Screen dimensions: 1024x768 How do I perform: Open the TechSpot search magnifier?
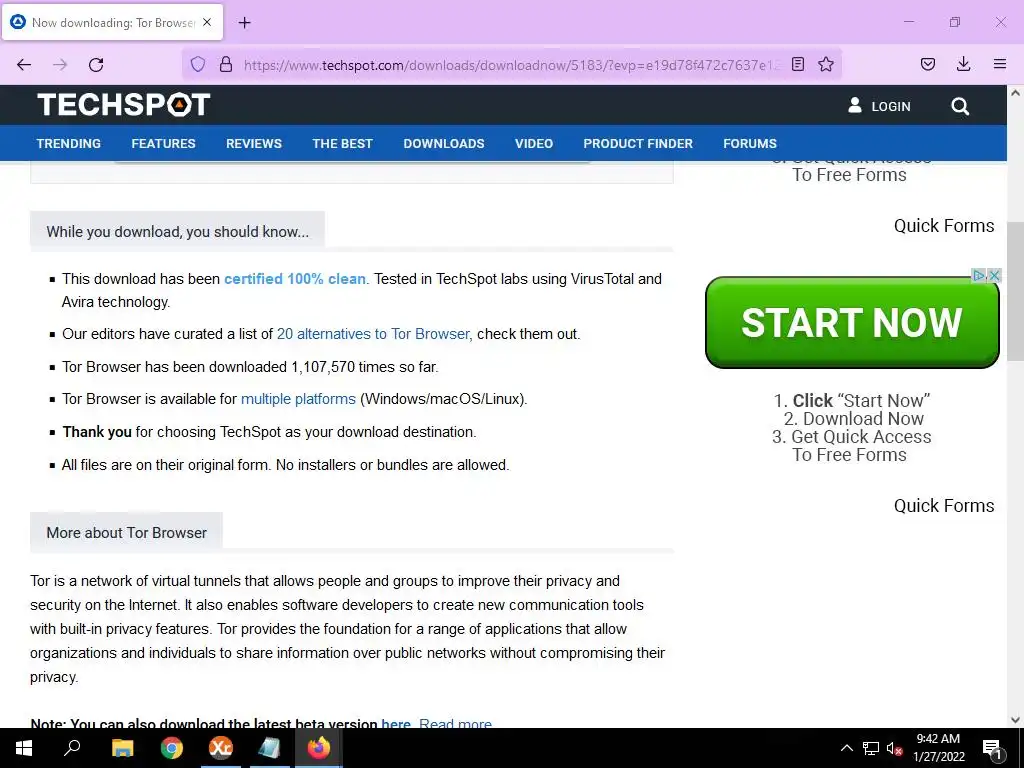960,106
